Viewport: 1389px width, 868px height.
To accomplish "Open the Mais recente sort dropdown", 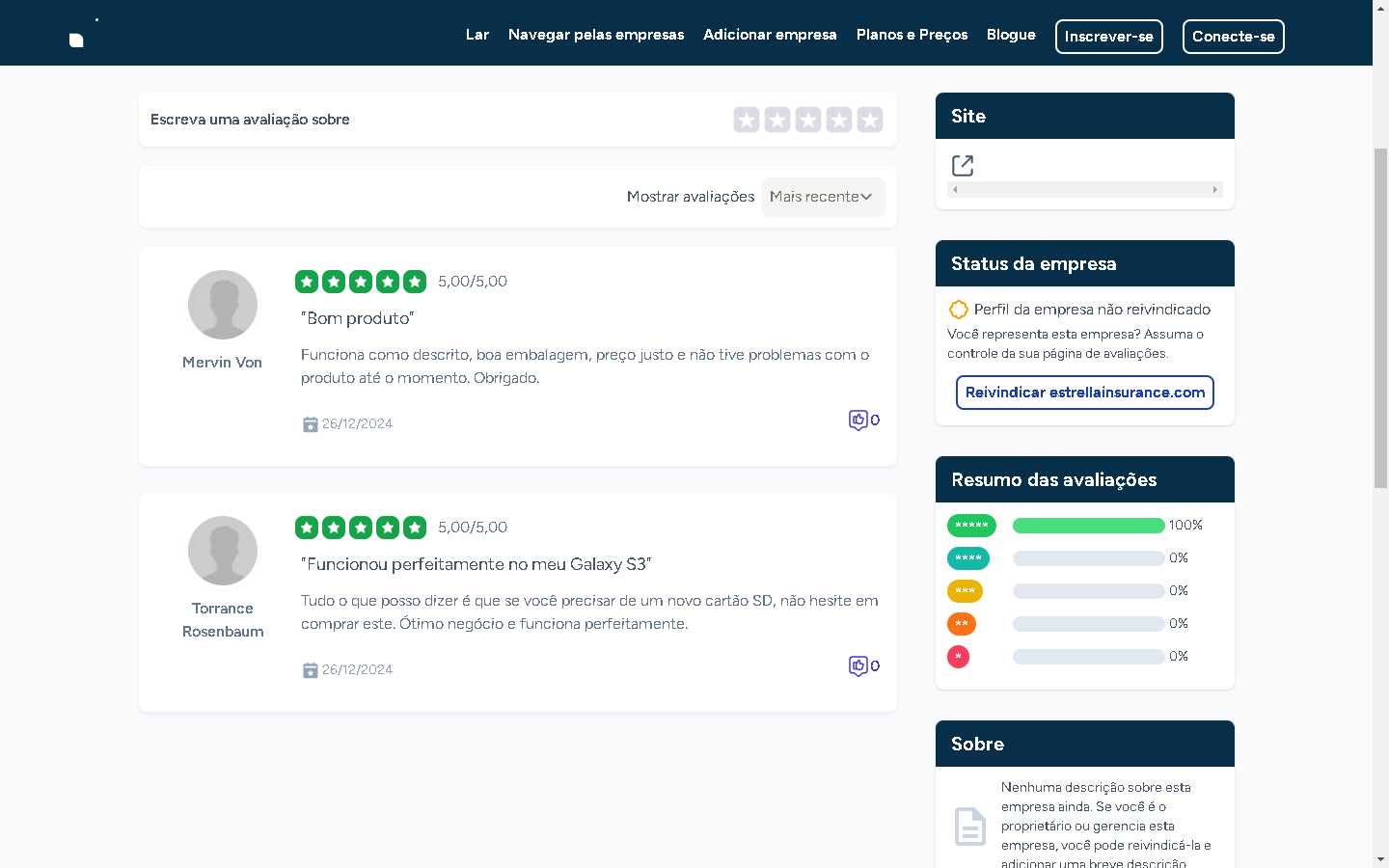I will click(823, 197).
